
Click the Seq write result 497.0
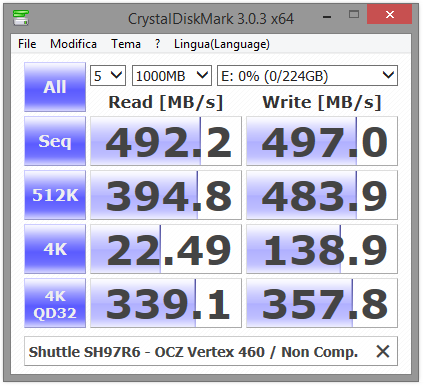pyautogui.click(x=322, y=141)
